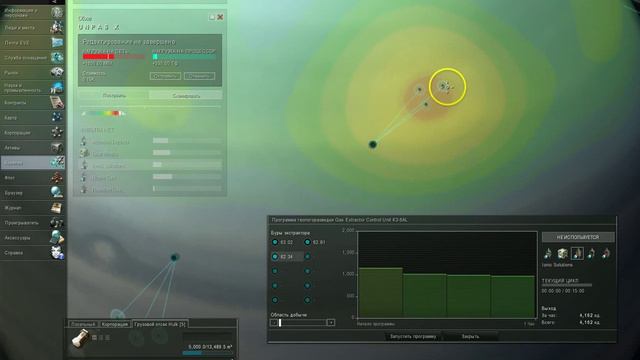Open the Журнал (journal) sidebar icon
640x360 pixels.
(x=57, y=208)
